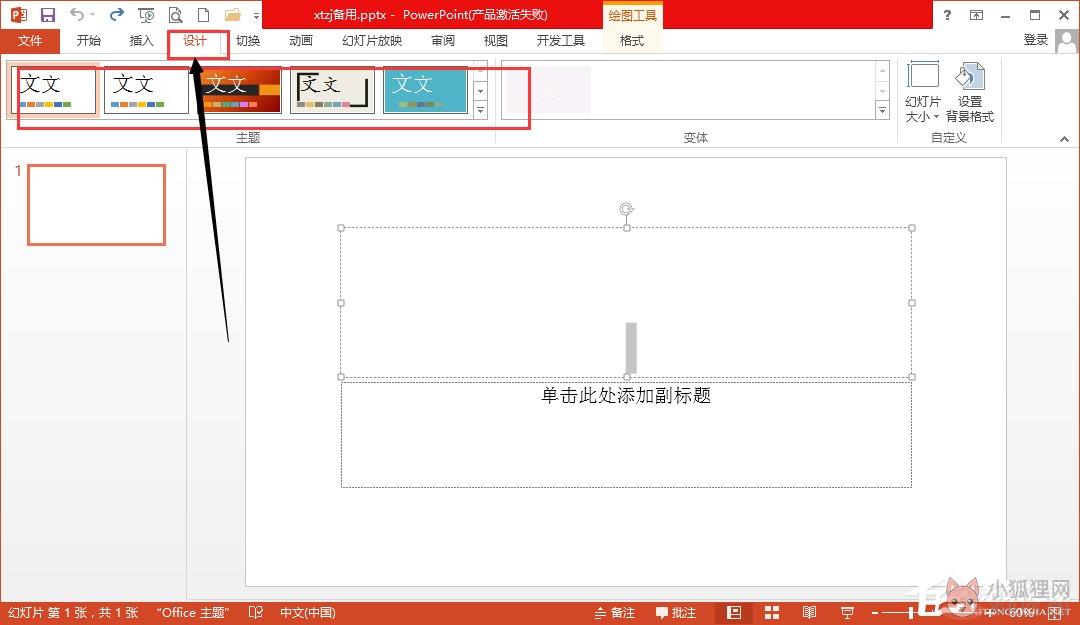Image resolution: width=1080 pixels, height=625 pixels.
Task: Open the 视图 tab
Action: tap(495, 41)
